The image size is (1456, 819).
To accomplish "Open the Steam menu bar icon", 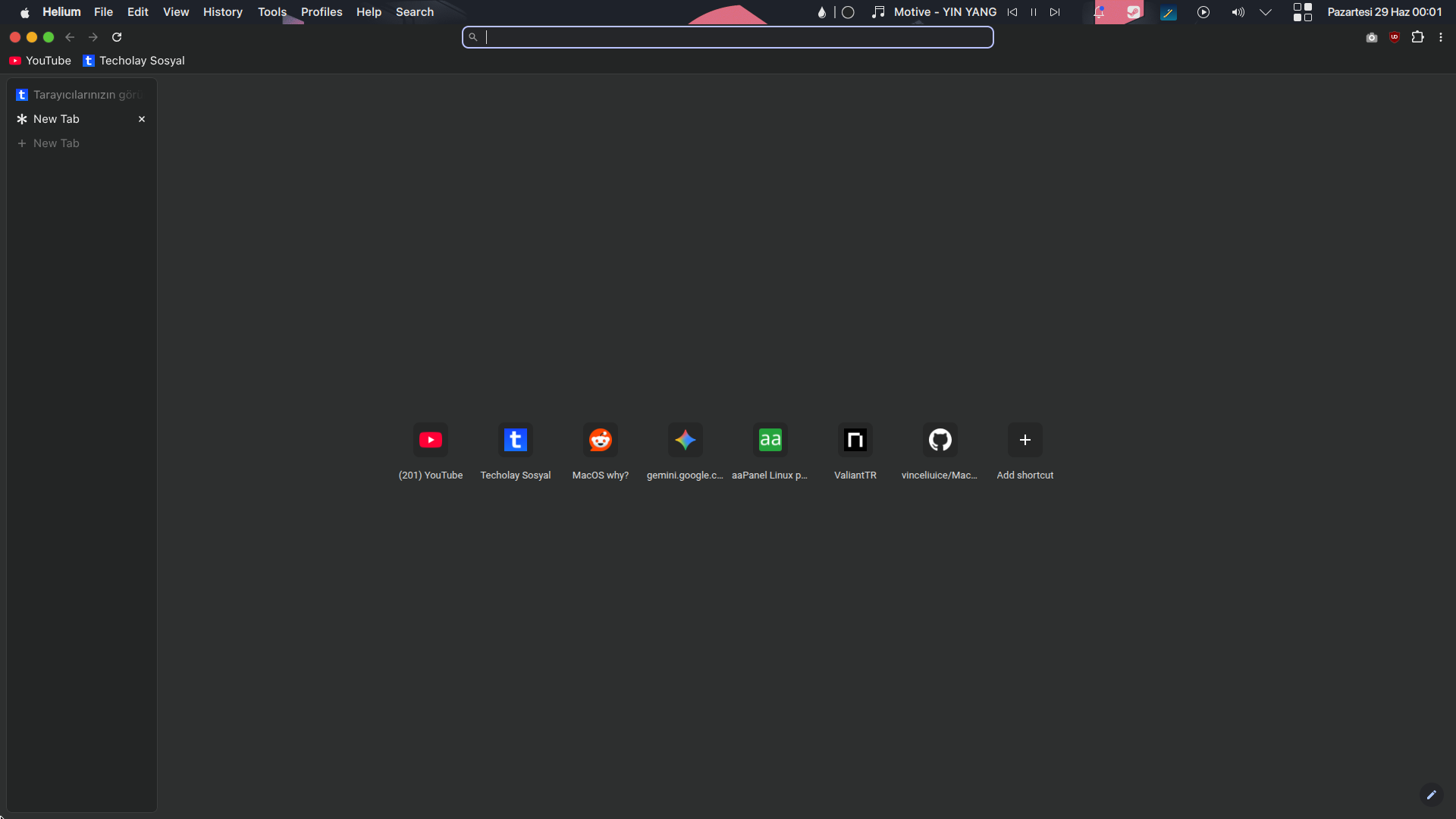I will 1134,12.
